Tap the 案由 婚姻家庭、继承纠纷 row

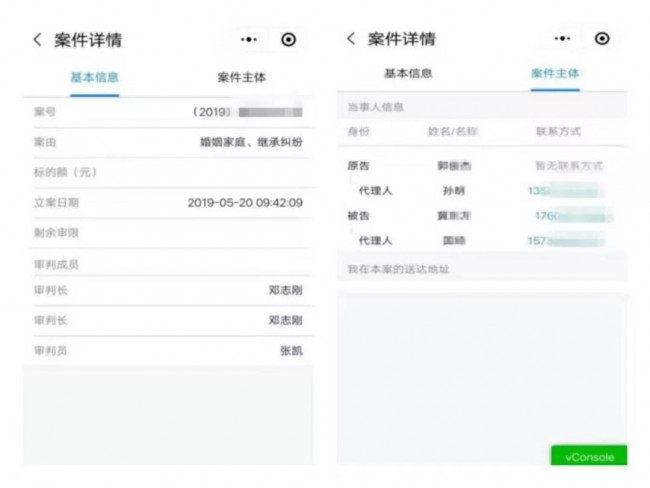click(168, 142)
